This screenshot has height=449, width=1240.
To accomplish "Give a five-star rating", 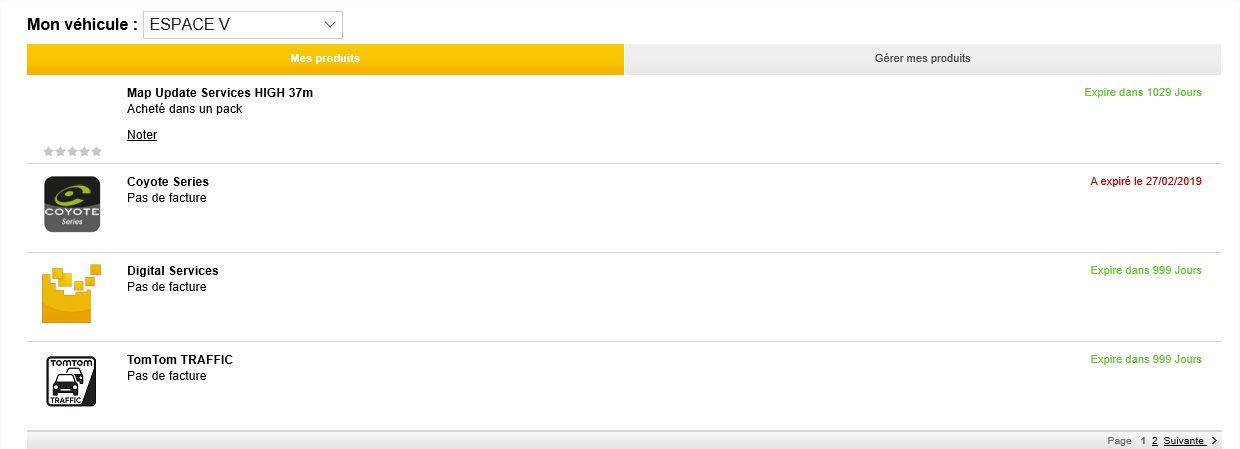I will [x=97, y=151].
